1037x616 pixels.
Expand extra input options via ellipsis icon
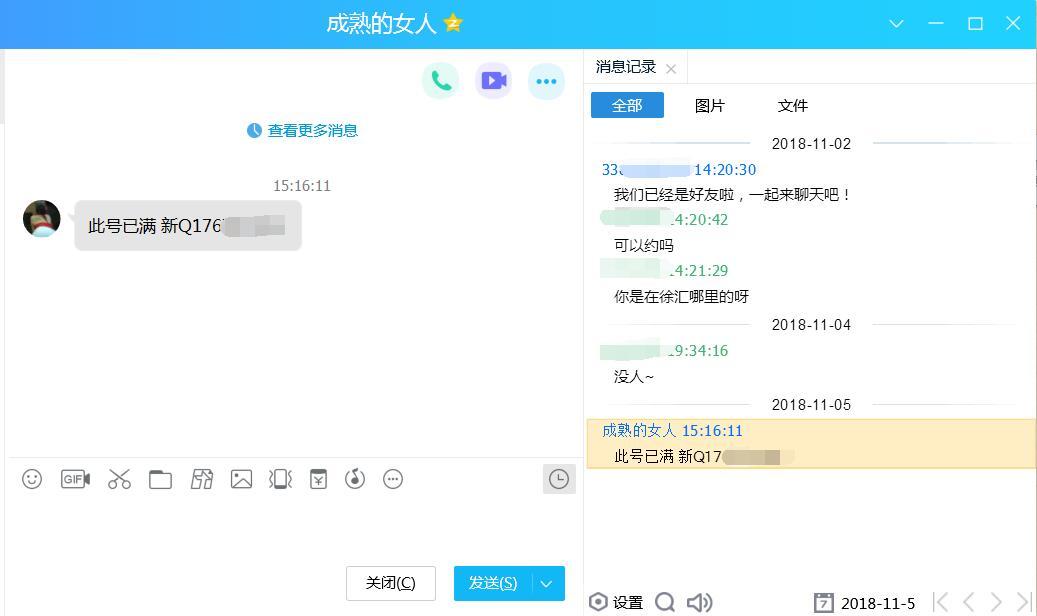tap(393, 479)
